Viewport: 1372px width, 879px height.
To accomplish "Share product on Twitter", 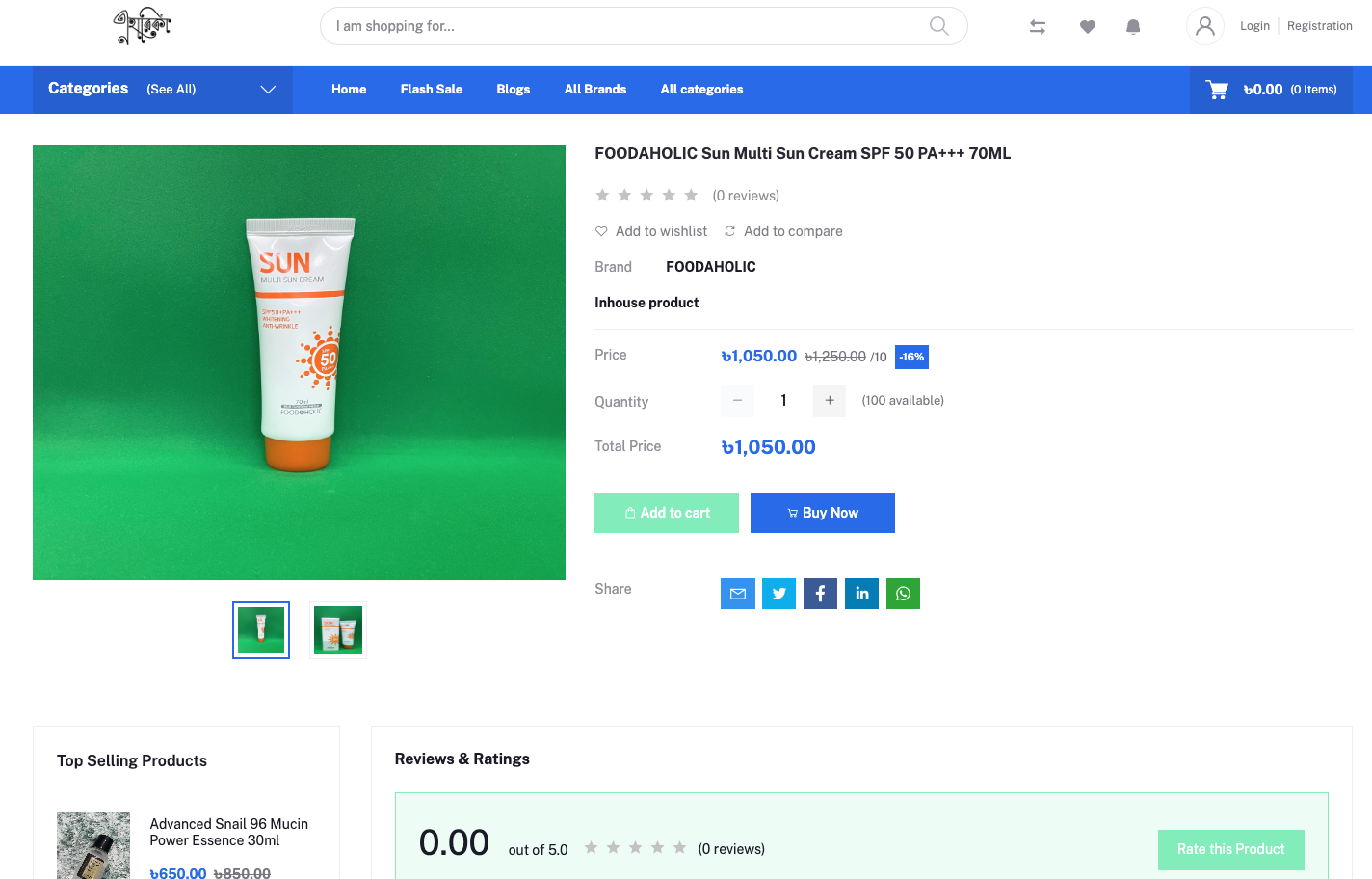I will 779,594.
